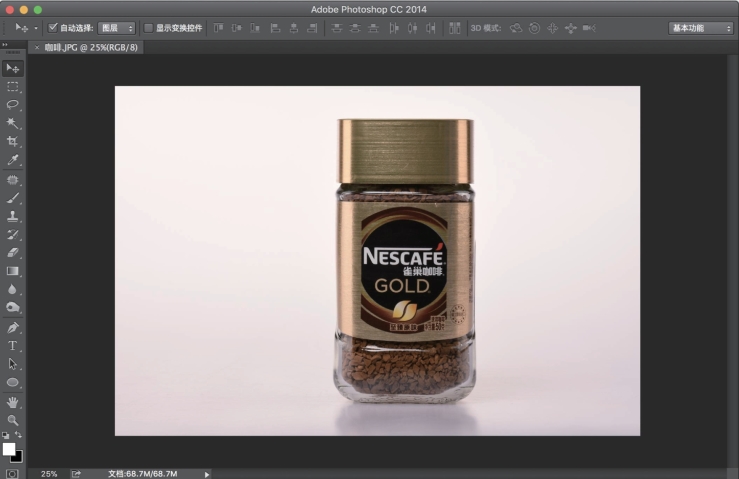This screenshot has width=739, height=479.
Task: Distribute horizontal centers of layers
Action: click(x=412, y=28)
